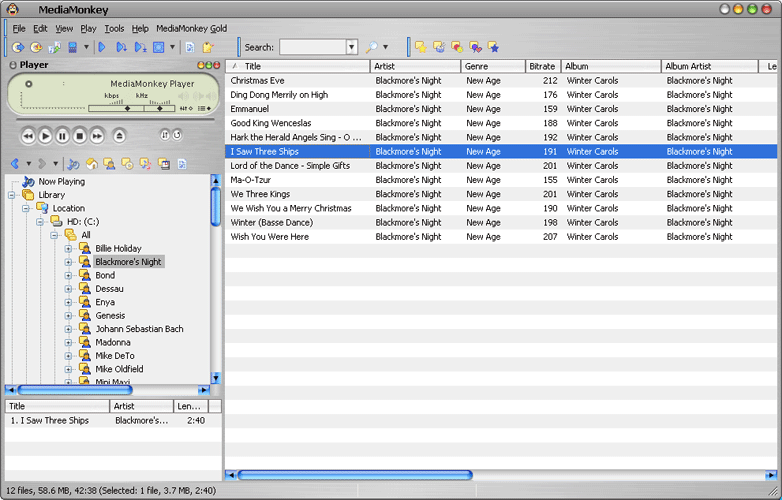Toggle shuffle mode in the player
782x500 pixels.
pos(165,135)
